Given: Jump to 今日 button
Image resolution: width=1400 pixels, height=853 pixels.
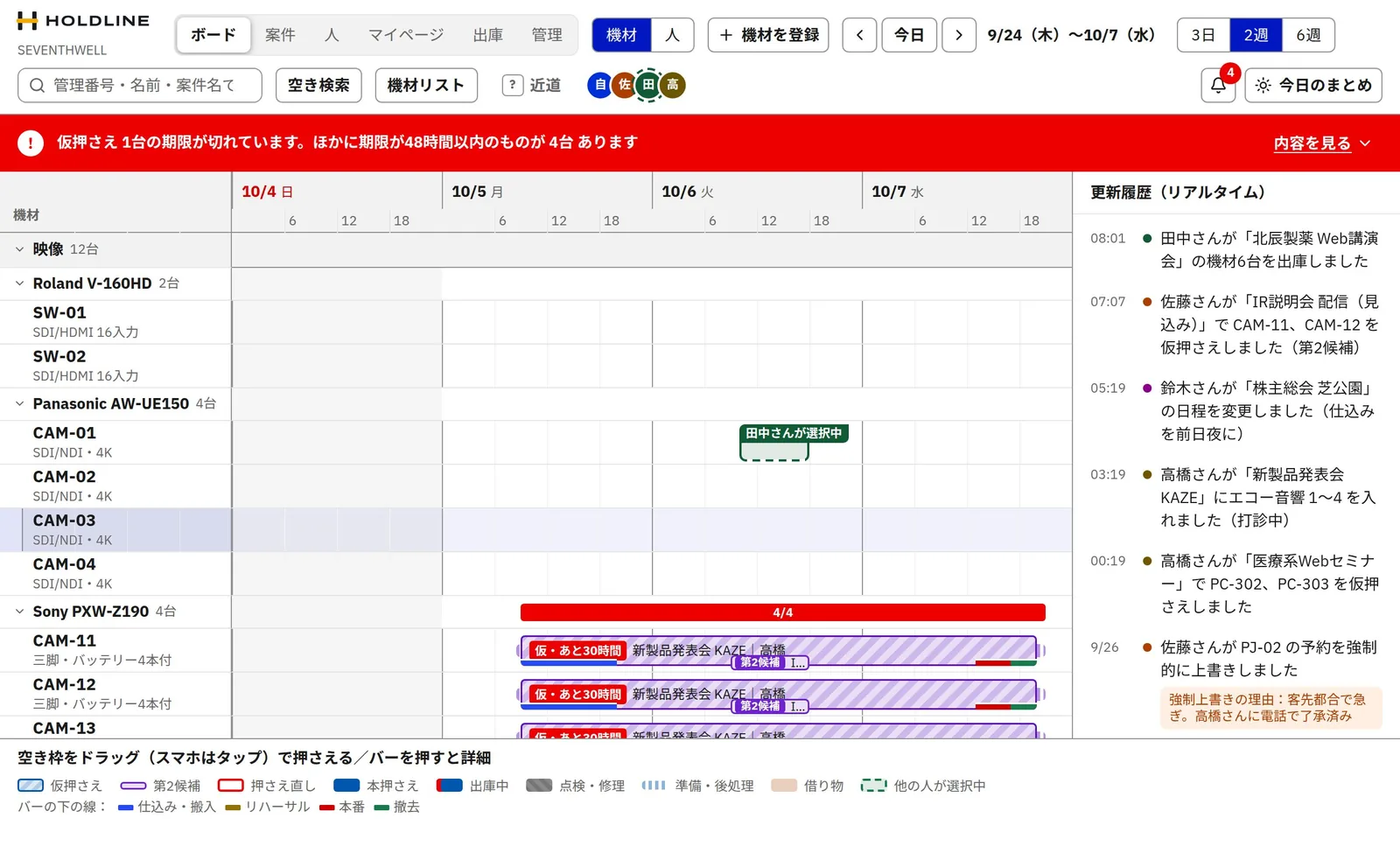Looking at the screenshot, I should tap(909, 35).
